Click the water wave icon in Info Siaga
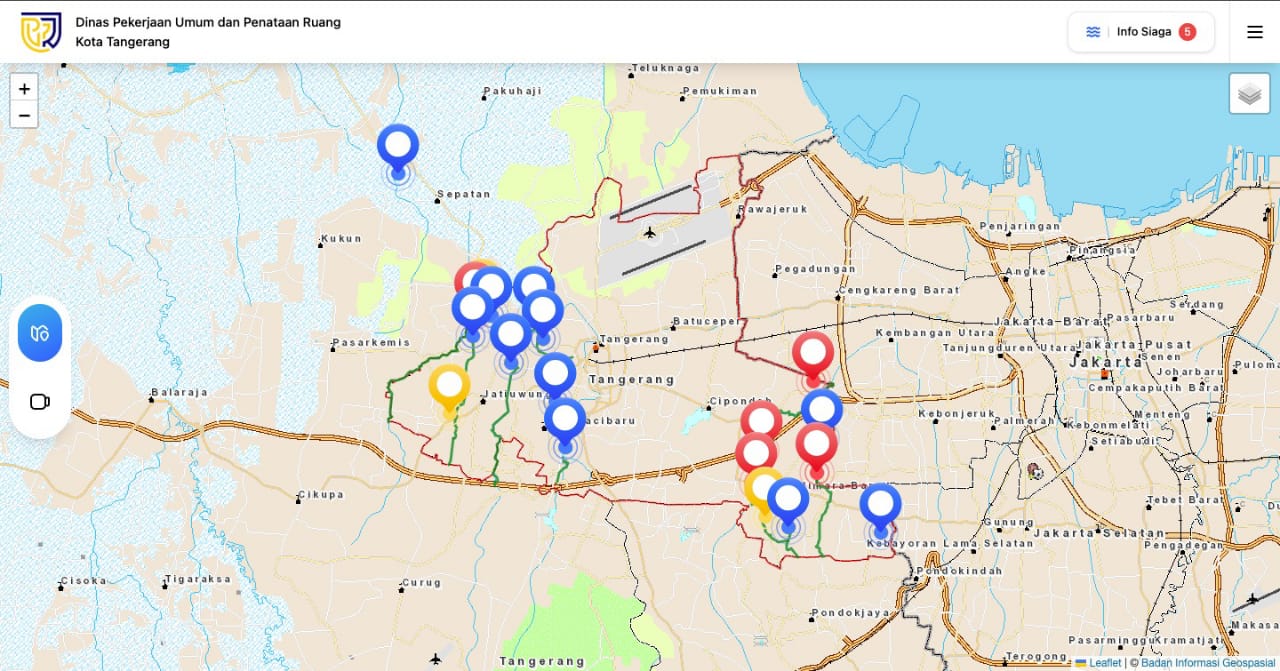This screenshot has height=671, width=1280. 1093,32
